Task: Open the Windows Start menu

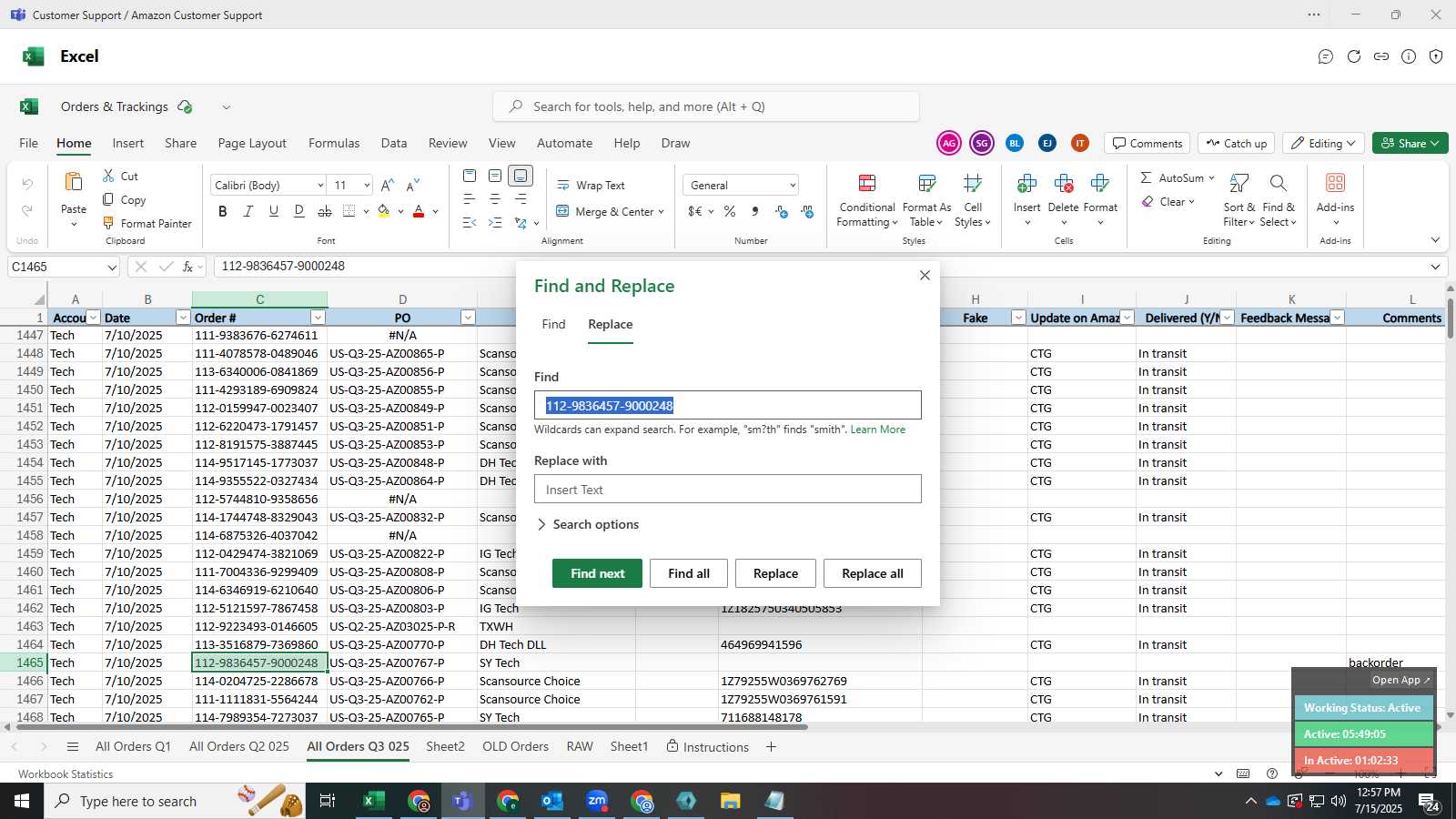Action: (x=22, y=801)
